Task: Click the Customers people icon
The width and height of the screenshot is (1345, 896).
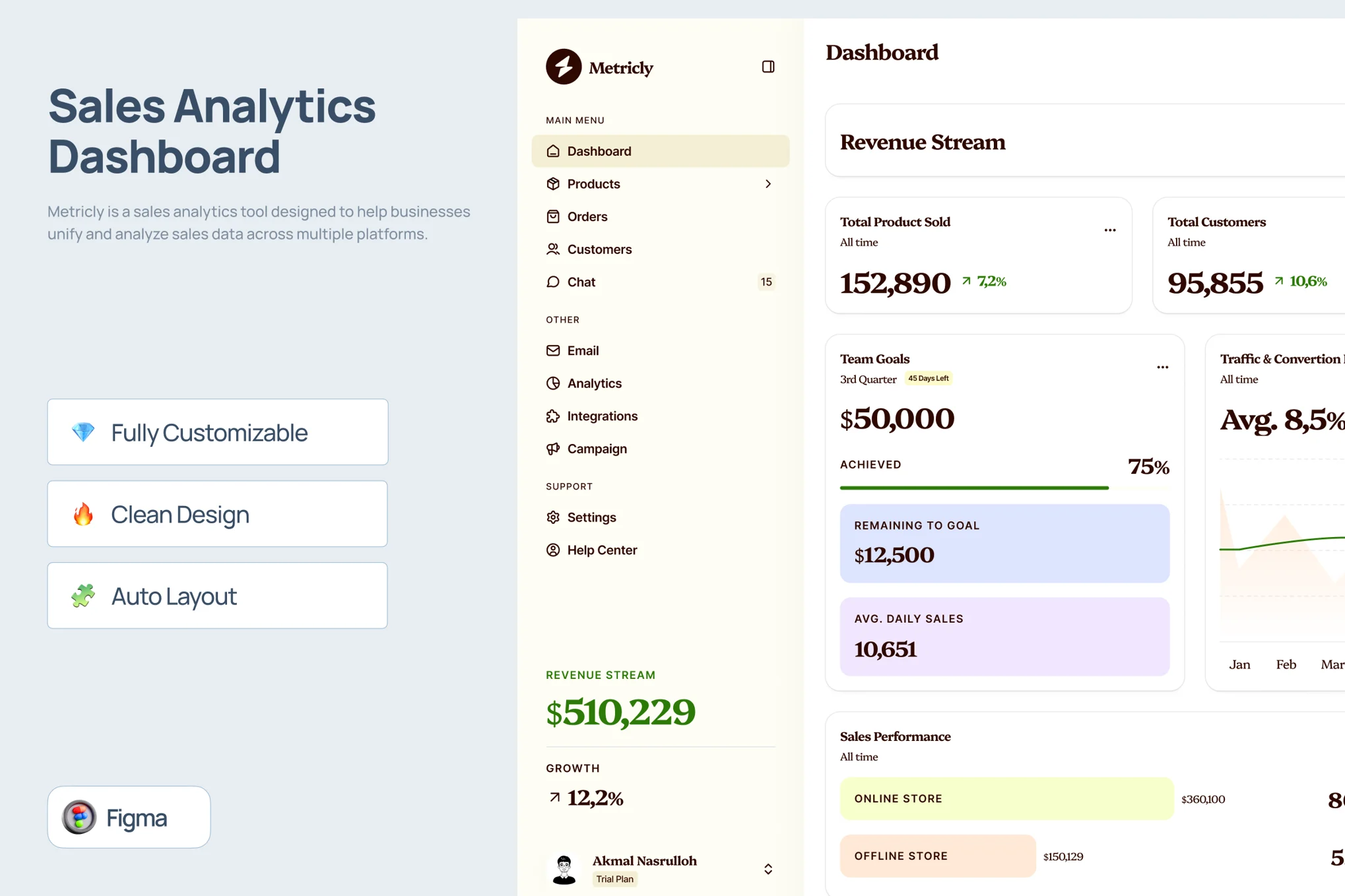Action: click(553, 249)
